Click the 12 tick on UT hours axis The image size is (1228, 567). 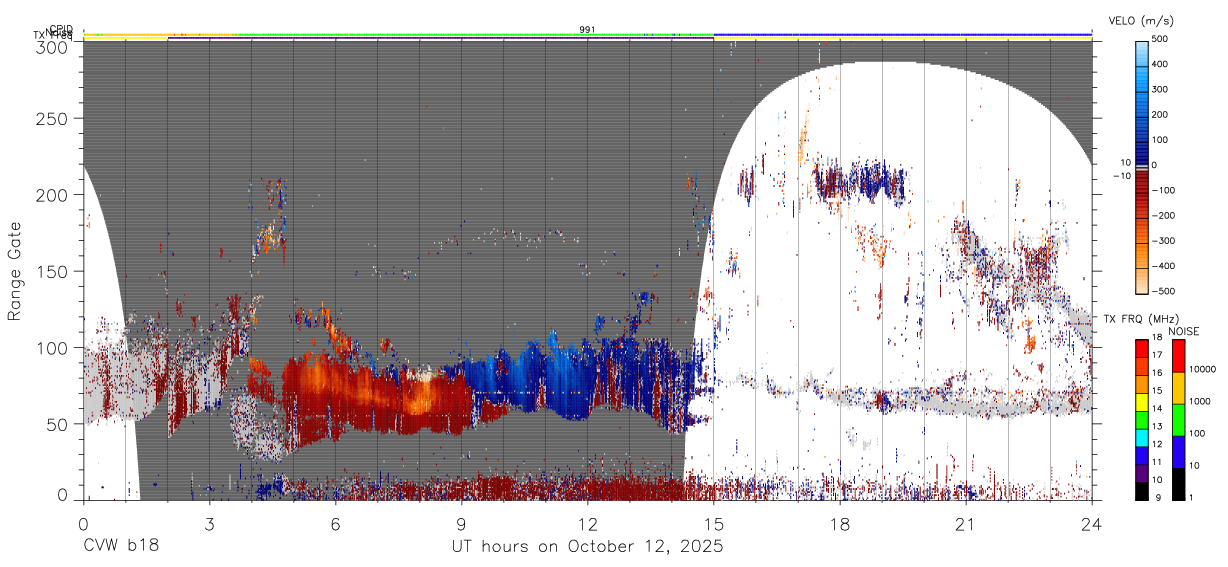pos(588,524)
